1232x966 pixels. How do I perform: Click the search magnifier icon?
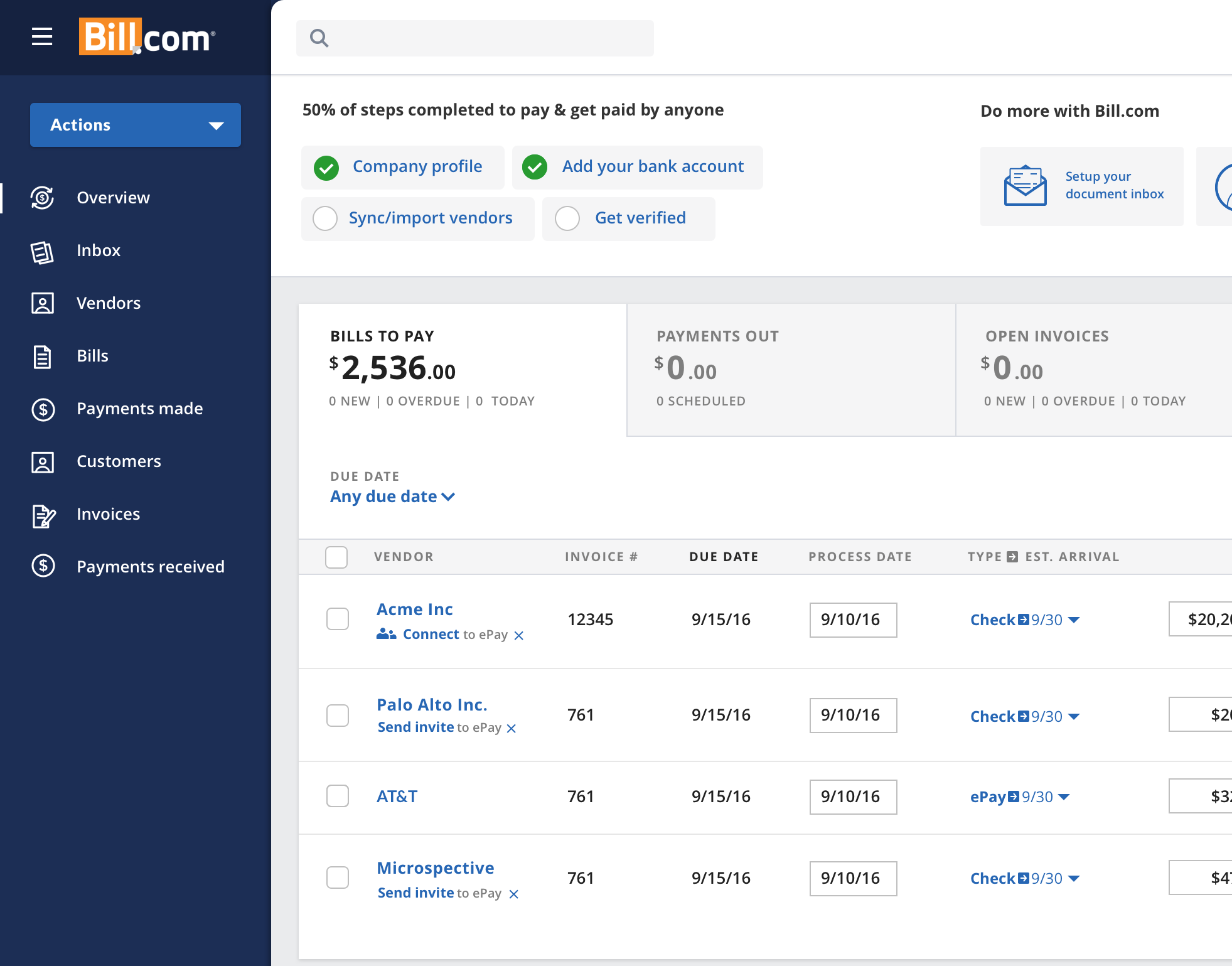coord(319,38)
